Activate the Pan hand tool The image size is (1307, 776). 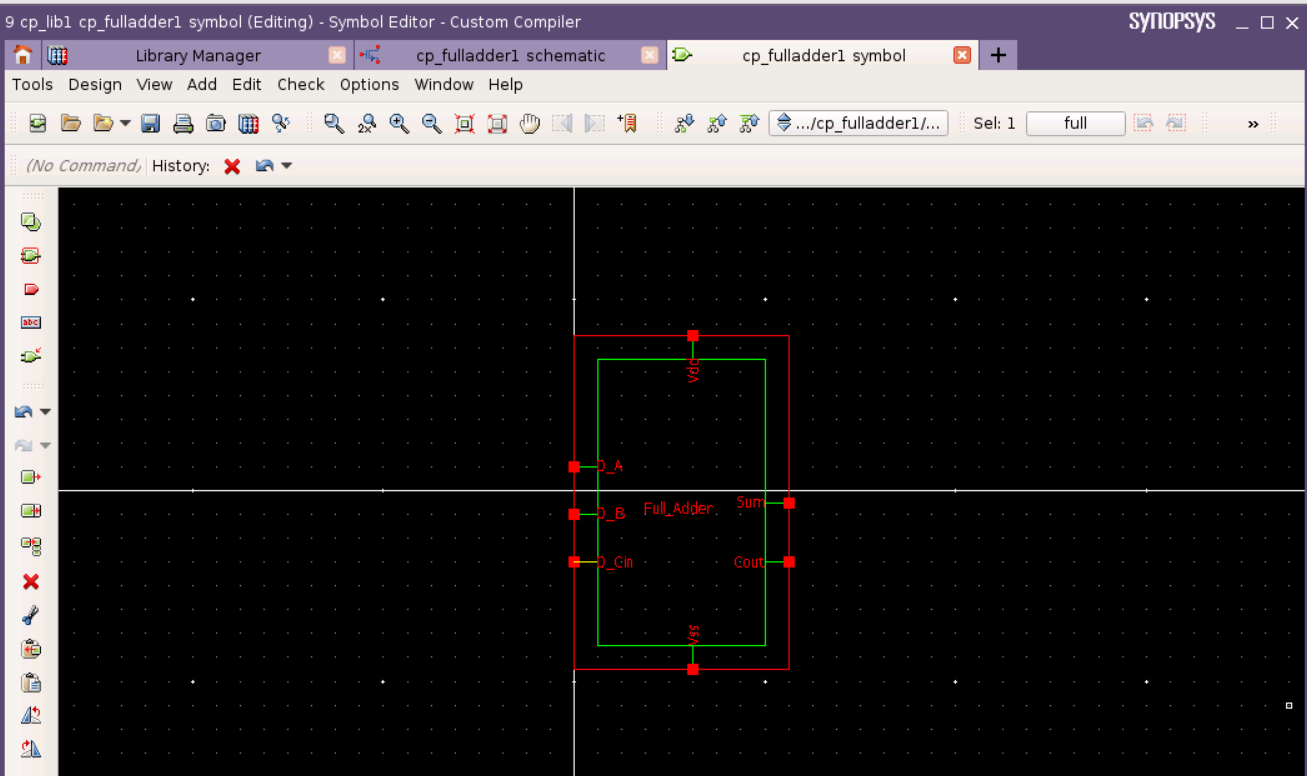(x=528, y=124)
